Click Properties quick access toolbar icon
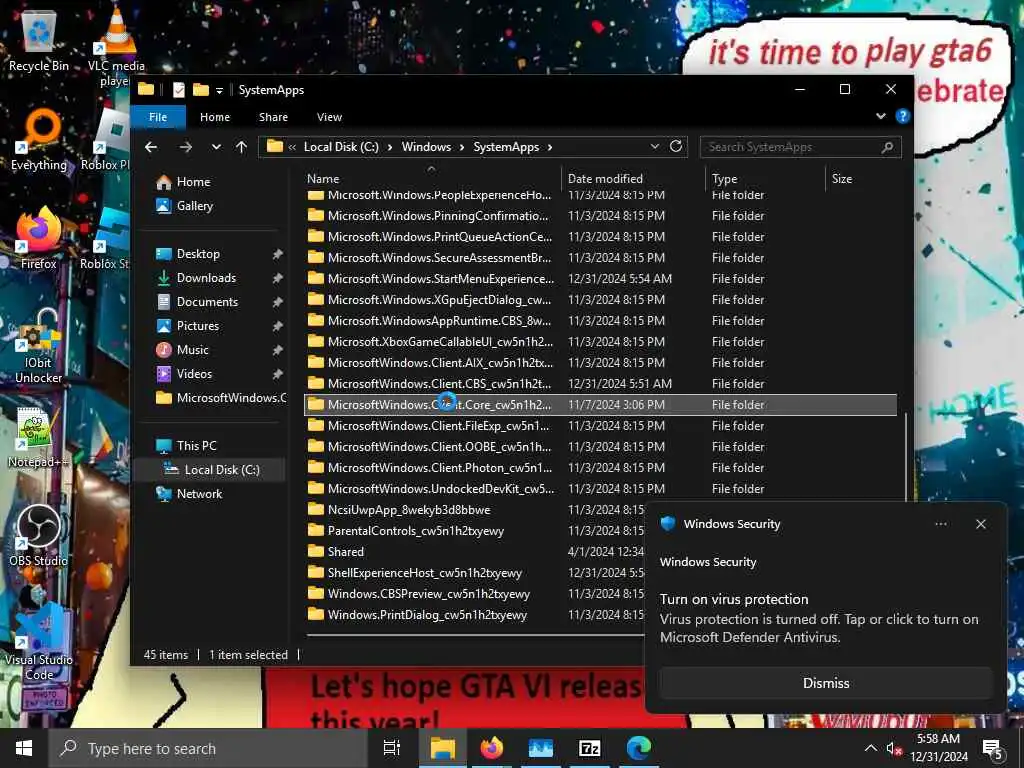This screenshot has width=1024, height=768. [179, 90]
